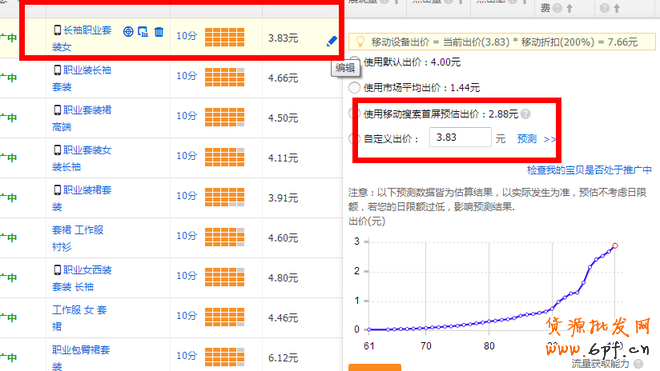Click the custom bid input showing 3.83

click(460, 137)
